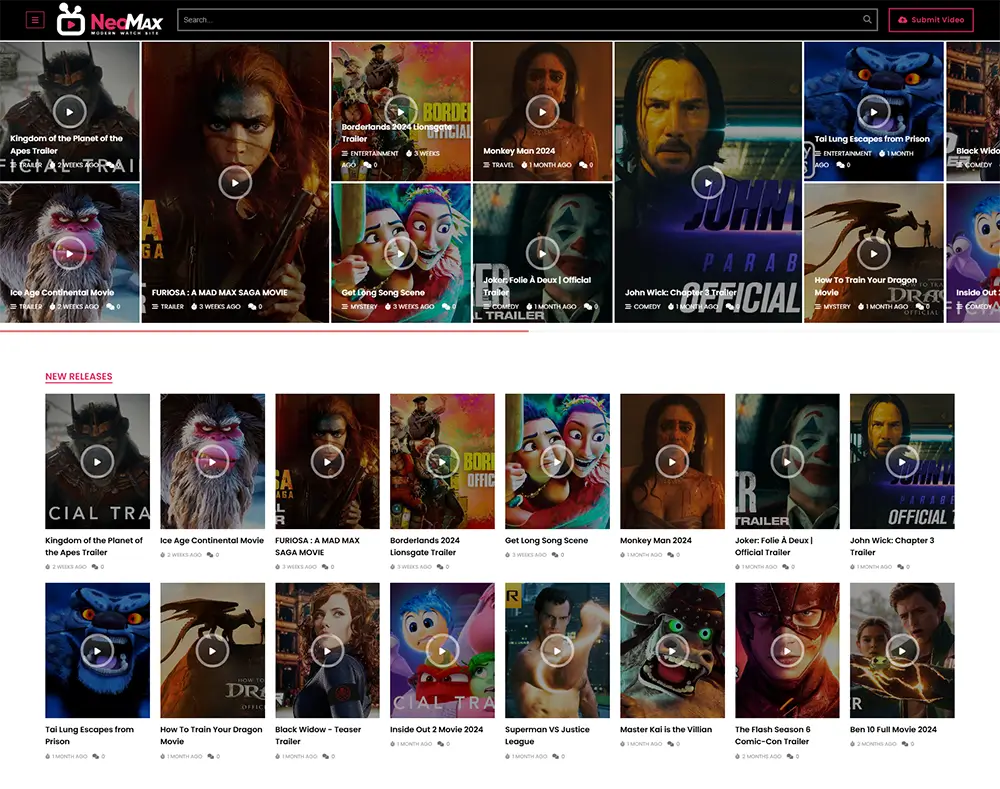Click the red slider progress bar
This screenshot has height=789, width=1000.
tap(264, 331)
